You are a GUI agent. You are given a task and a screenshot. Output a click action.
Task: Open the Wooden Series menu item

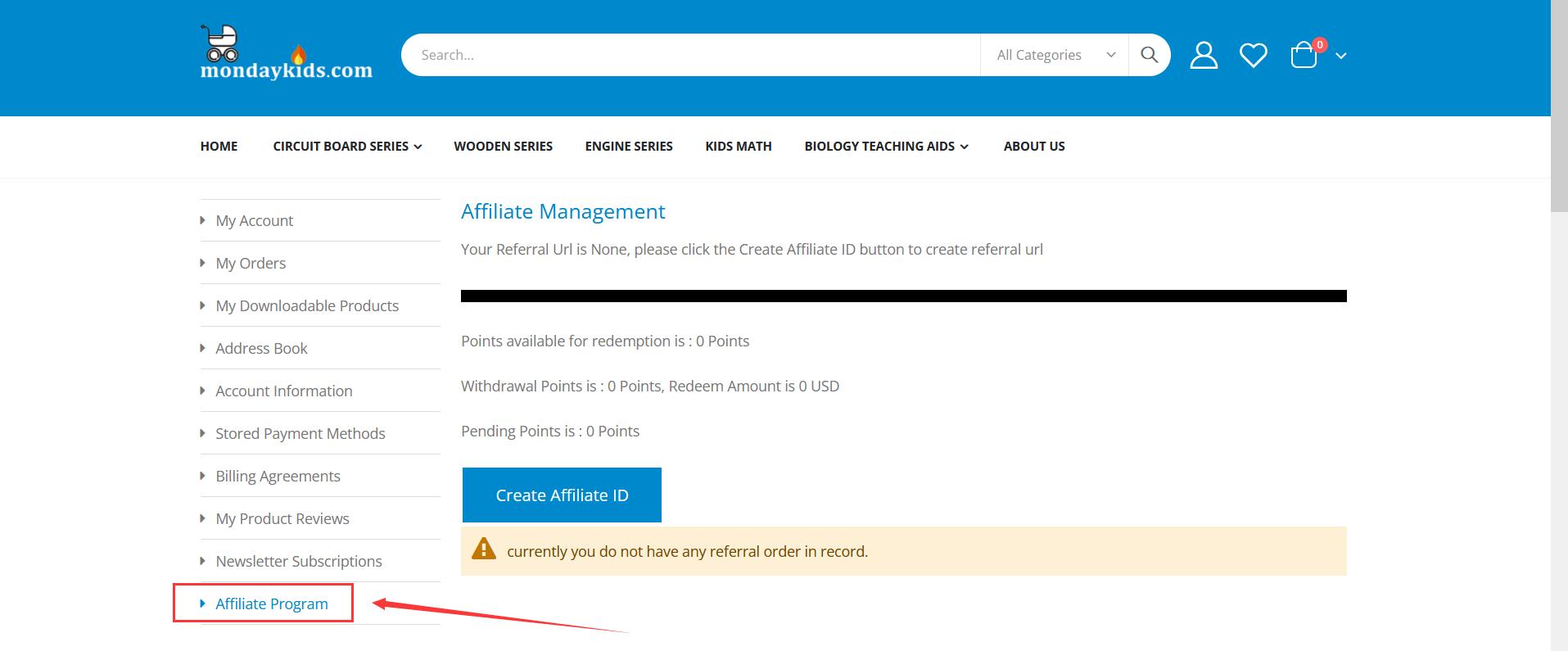[x=503, y=146]
